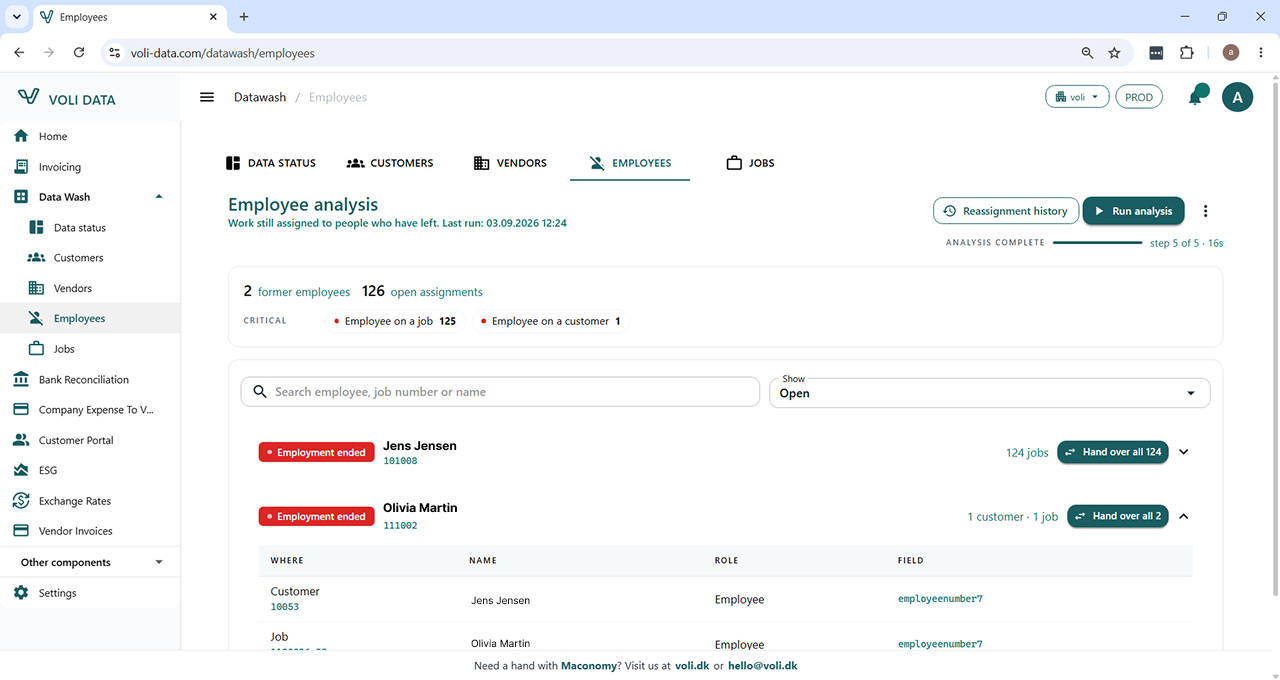Open the hamburger navigation menu
Viewport: 1280px width, 680px height.
coord(207,97)
